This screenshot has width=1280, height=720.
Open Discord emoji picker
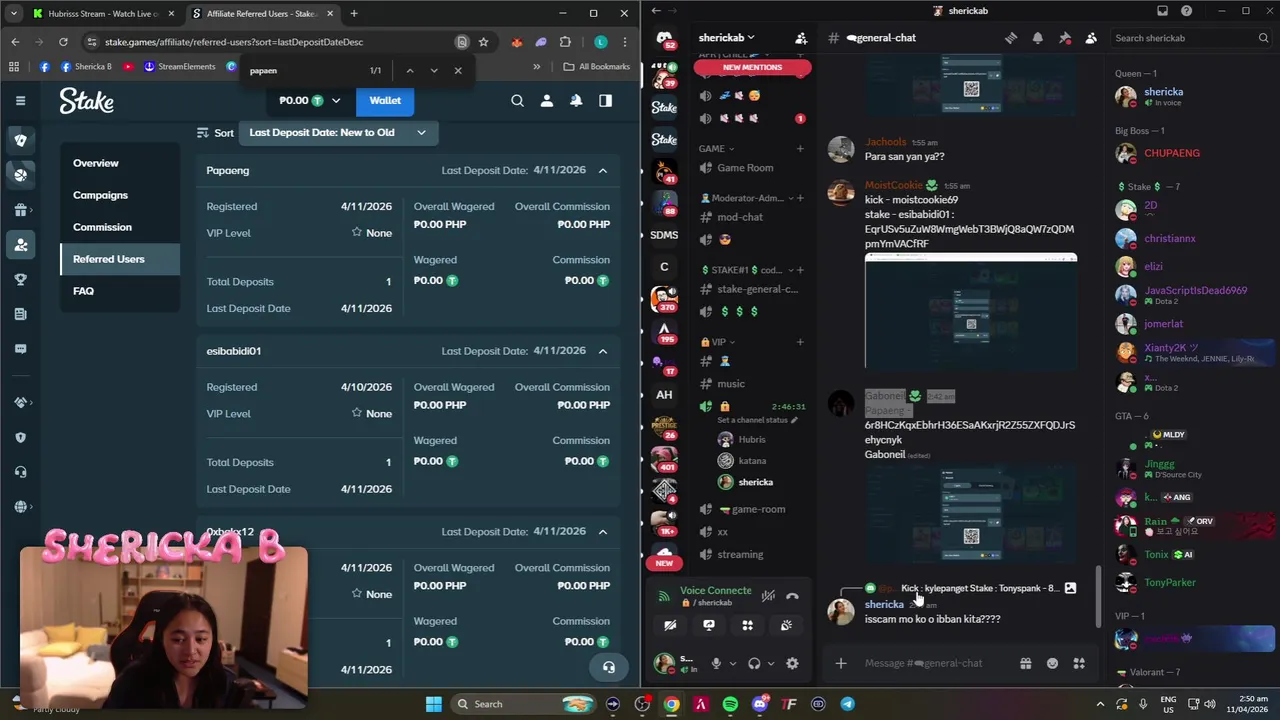pyautogui.click(x=1052, y=663)
